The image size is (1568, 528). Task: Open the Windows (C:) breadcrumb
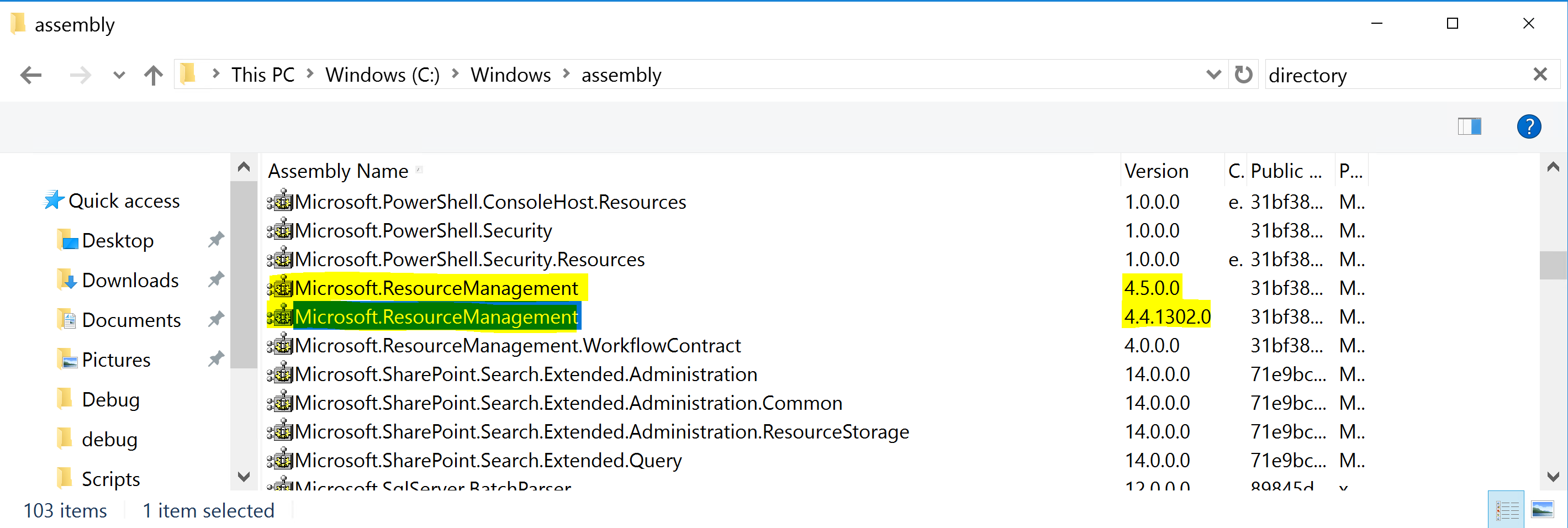(x=382, y=75)
